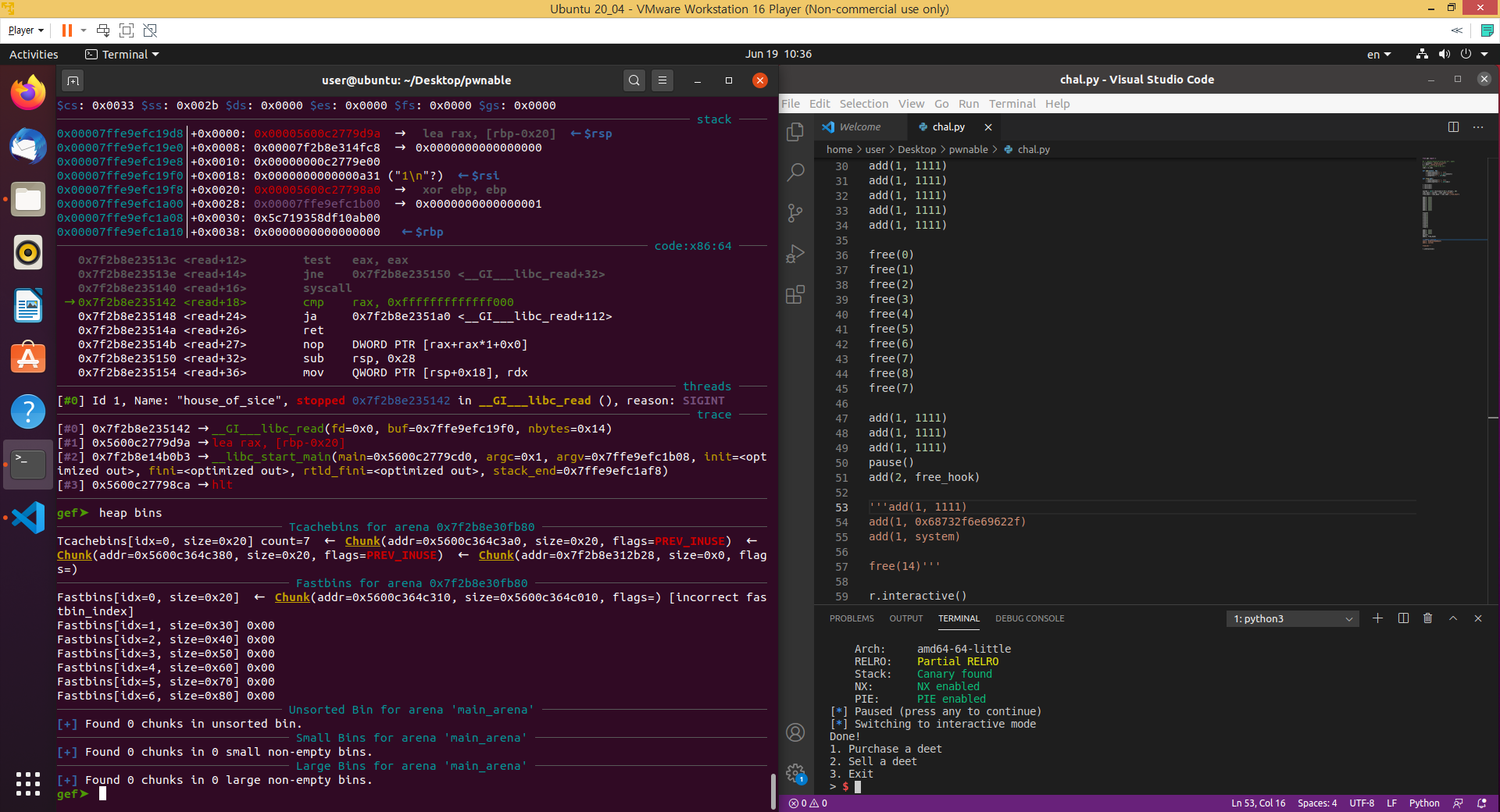Open the editor More Actions ellipsis
1500x812 pixels.
1478,126
